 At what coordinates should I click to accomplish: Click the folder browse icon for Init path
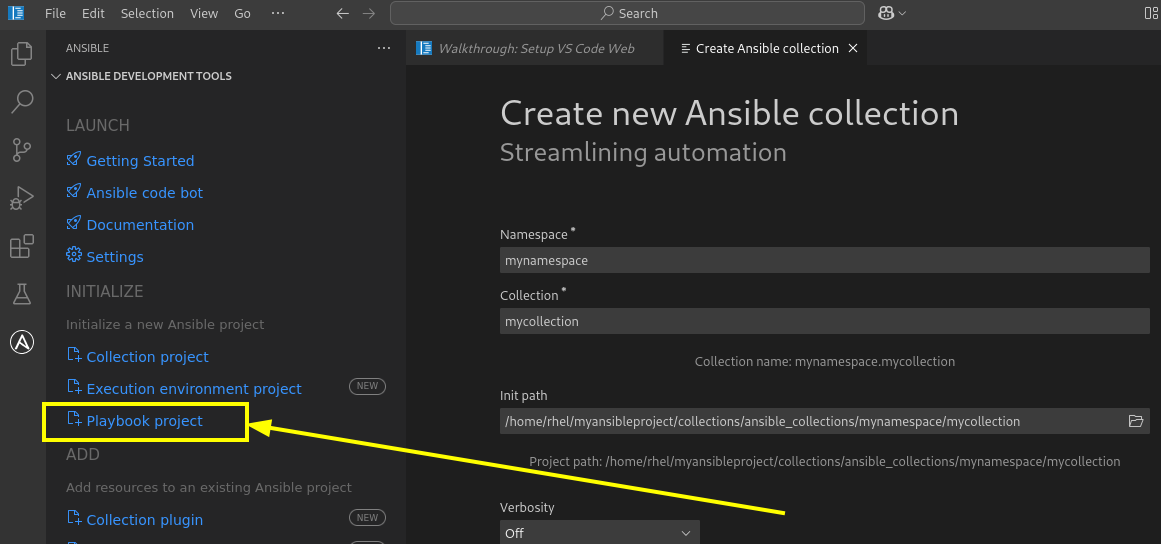[1136, 421]
